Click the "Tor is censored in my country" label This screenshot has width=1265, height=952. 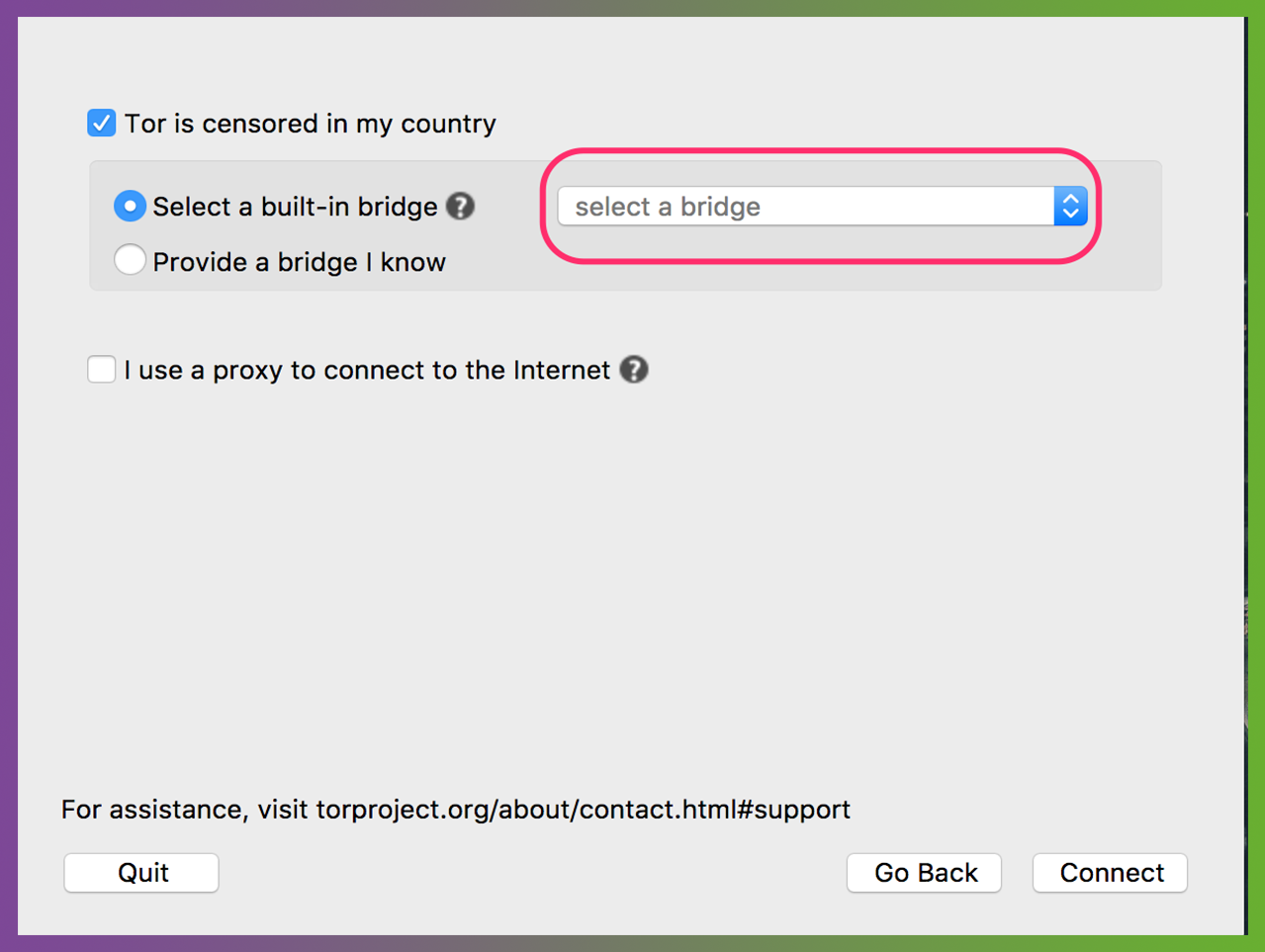point(310,124)
